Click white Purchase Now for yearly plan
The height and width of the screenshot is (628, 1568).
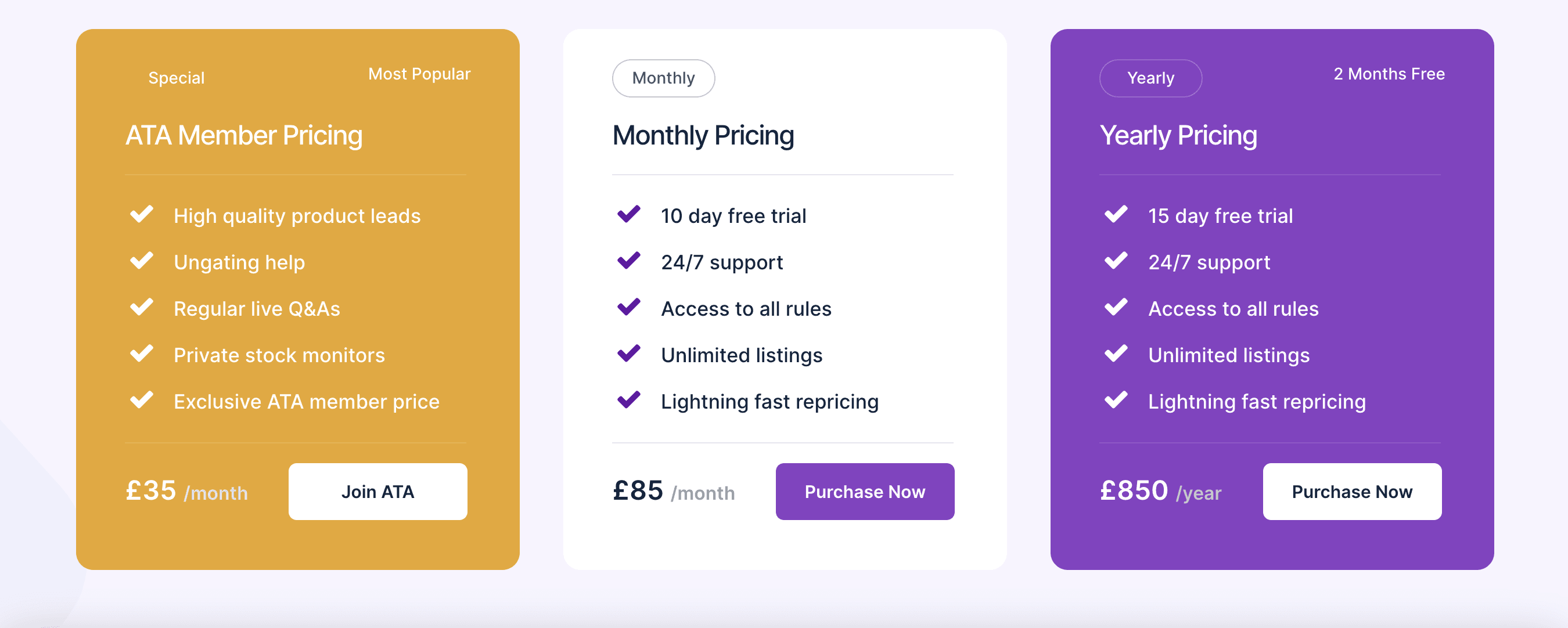(x=1352, y=492)
